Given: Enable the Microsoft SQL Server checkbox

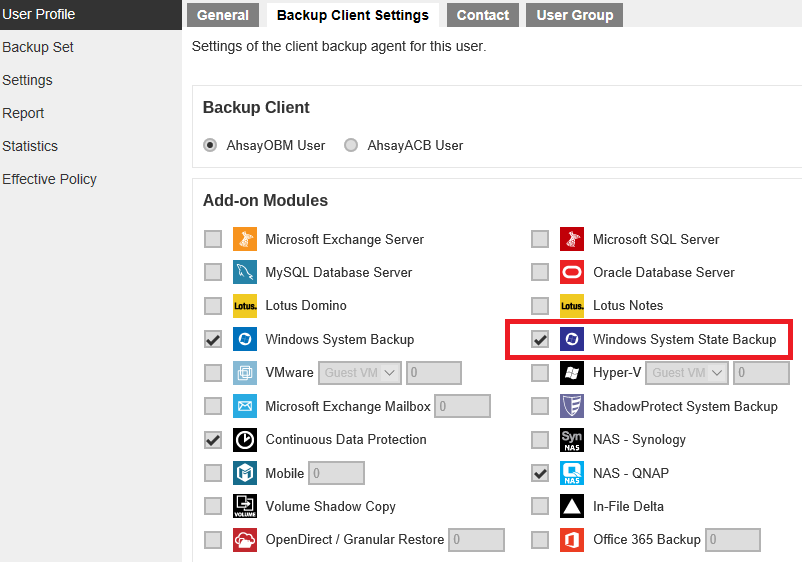Looking at the screenshot, I should pyautogui.click(x=540, y=239).
